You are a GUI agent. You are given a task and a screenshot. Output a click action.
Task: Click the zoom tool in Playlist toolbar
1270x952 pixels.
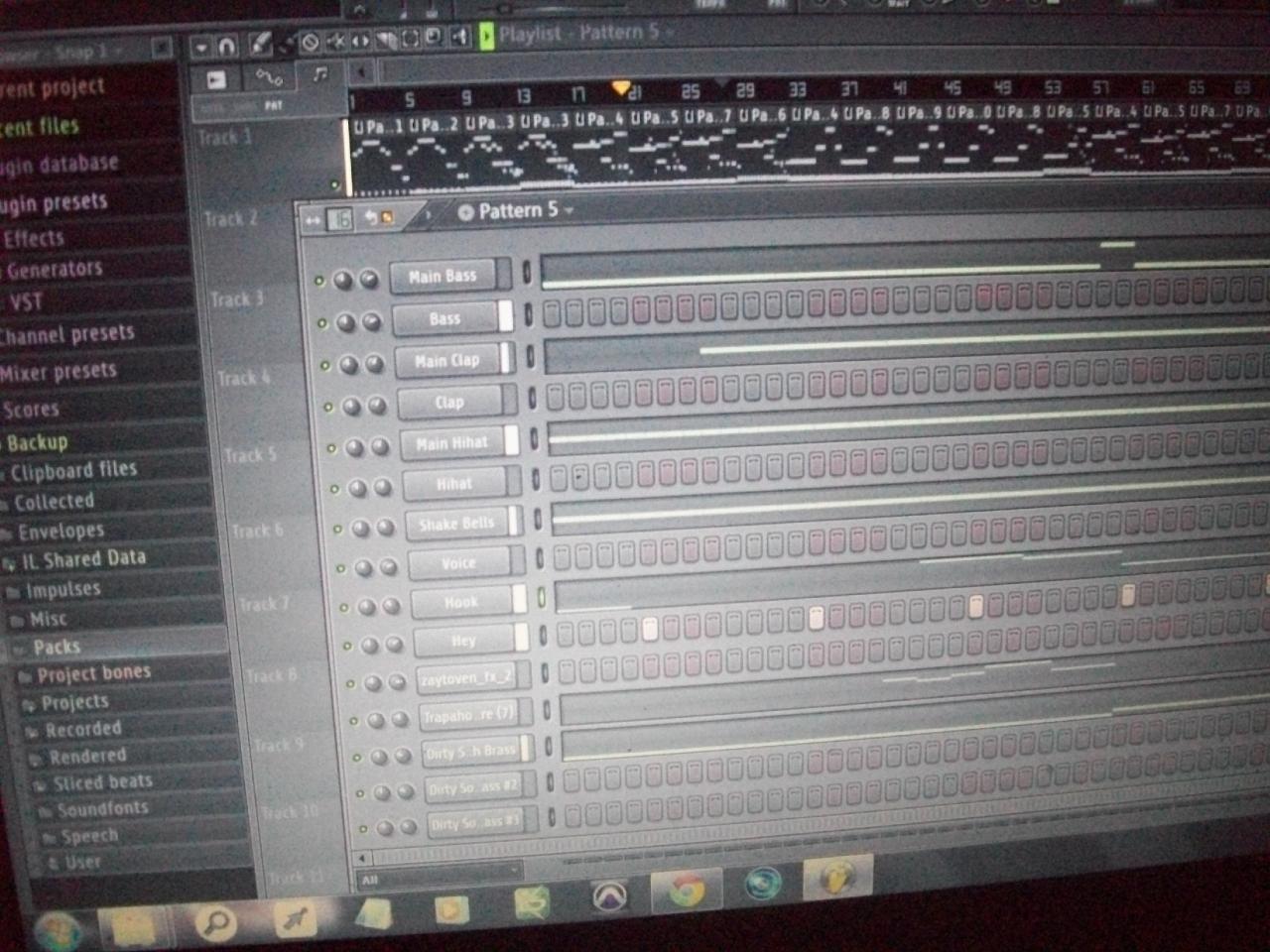click(x=435, y=38)
